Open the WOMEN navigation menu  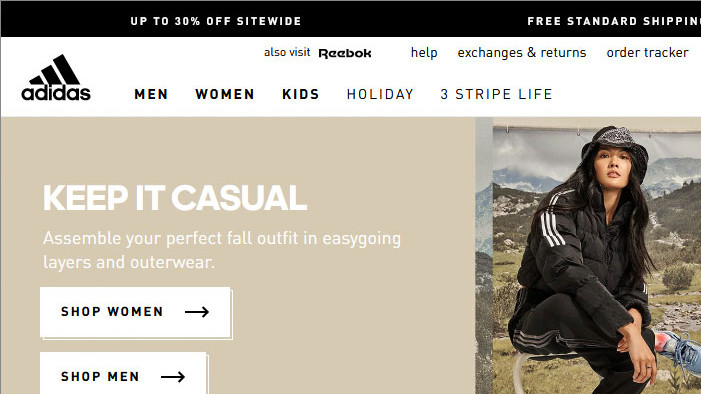tap(225, 94)
